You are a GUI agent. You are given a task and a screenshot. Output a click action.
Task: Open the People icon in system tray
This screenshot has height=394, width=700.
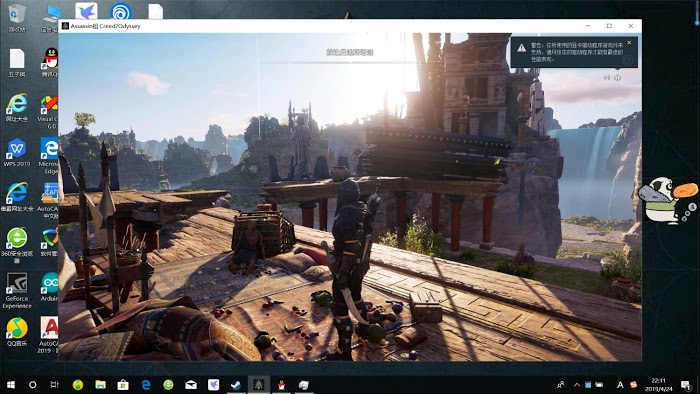click(x=561, y=385)
